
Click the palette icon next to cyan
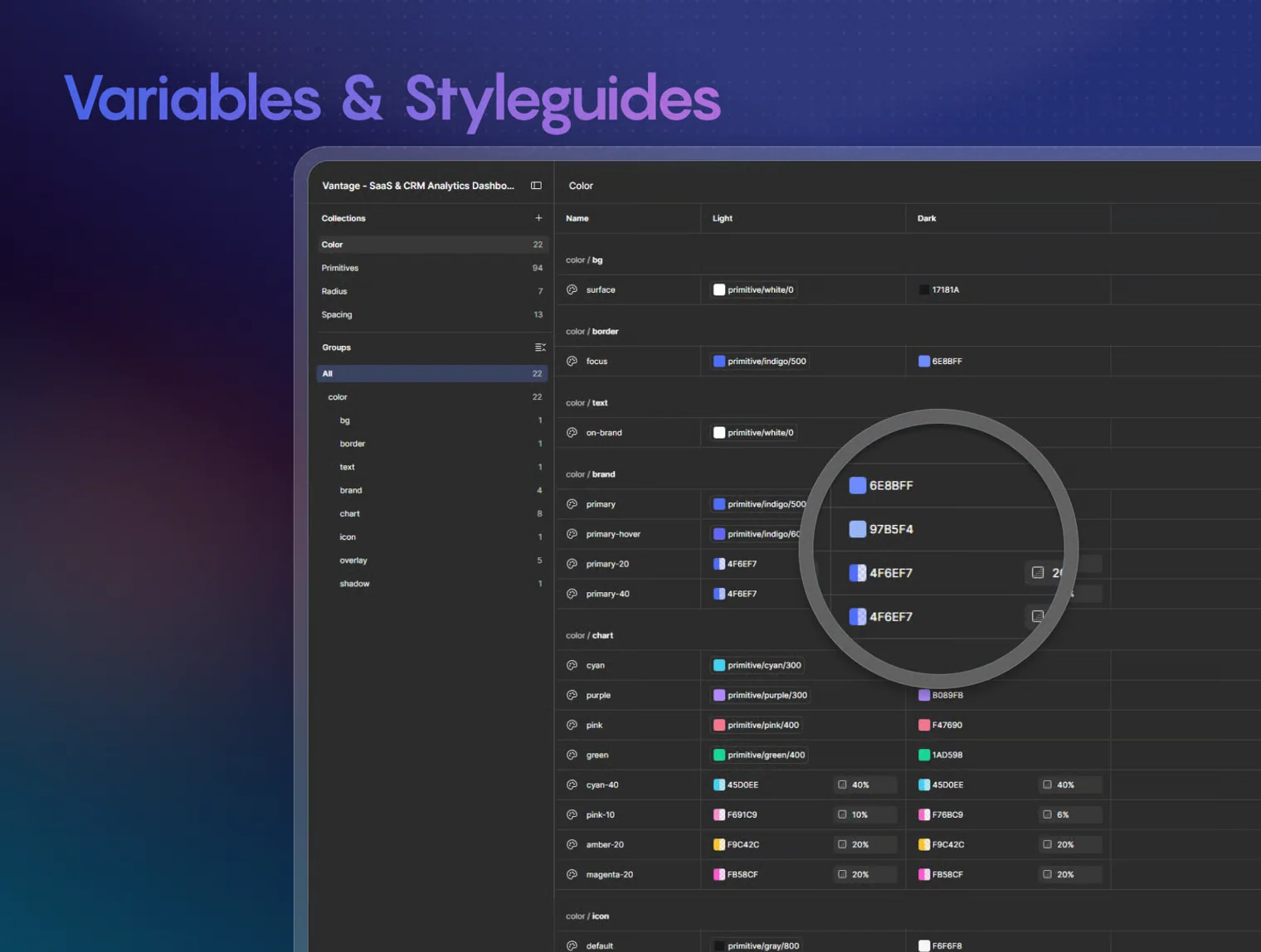point(572,665)
